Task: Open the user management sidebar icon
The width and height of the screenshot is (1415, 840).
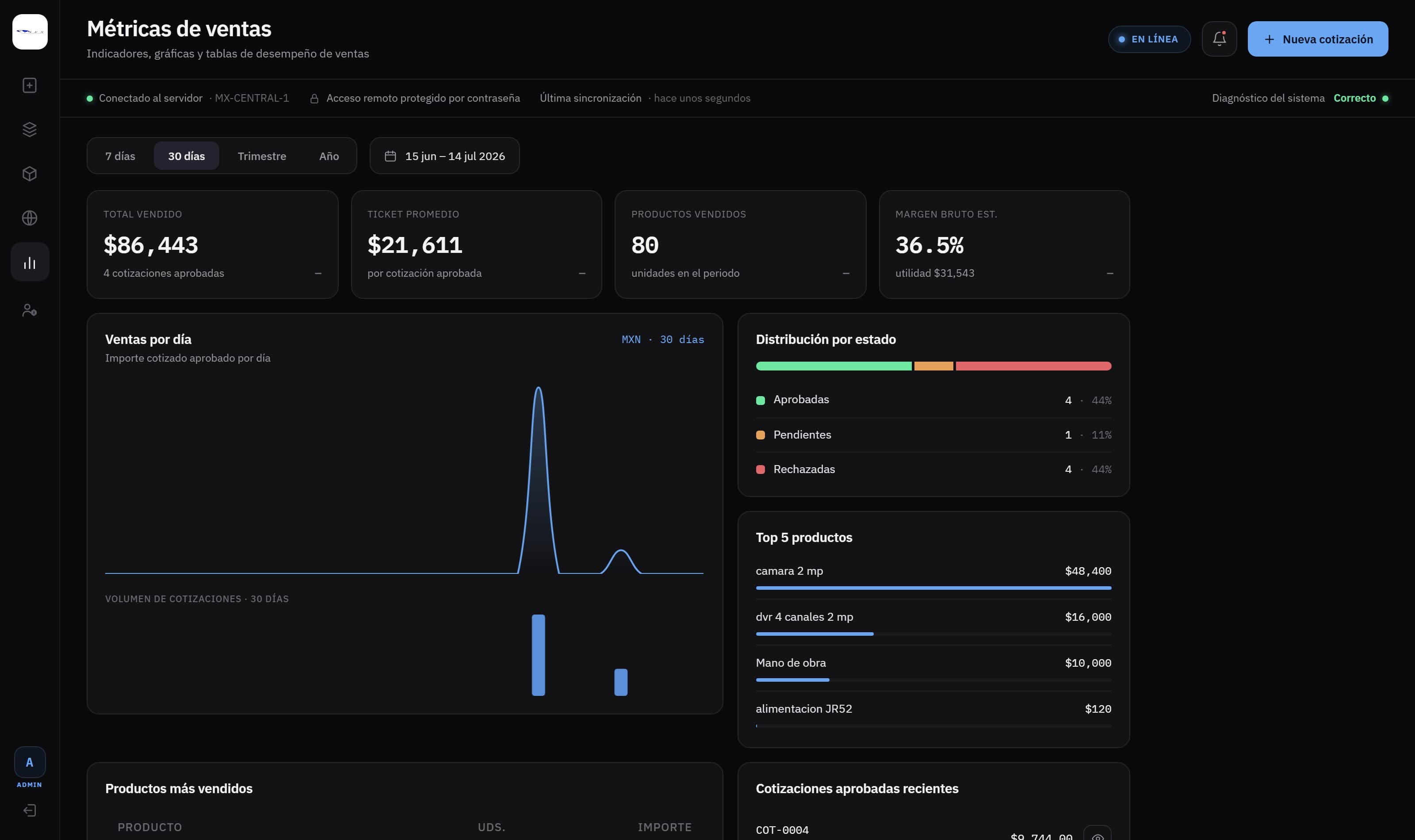Action: point(30,310)
